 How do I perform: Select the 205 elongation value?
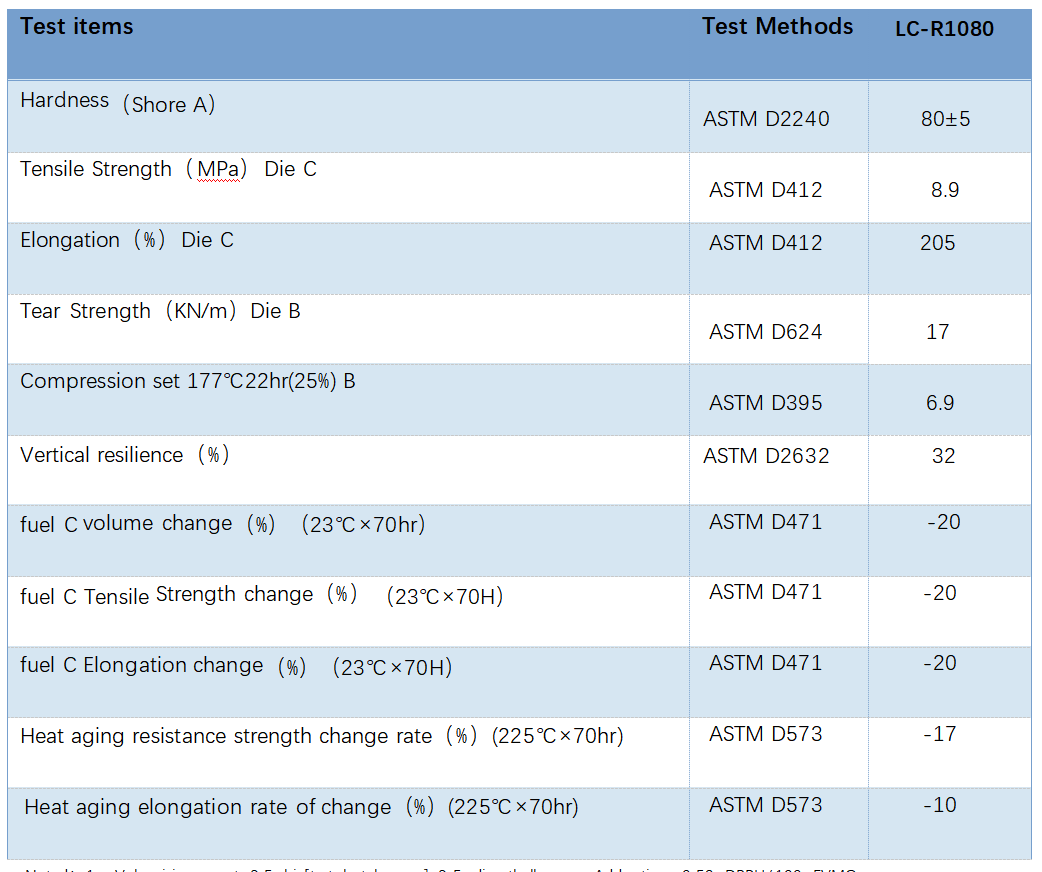click(x=938, y=243)
